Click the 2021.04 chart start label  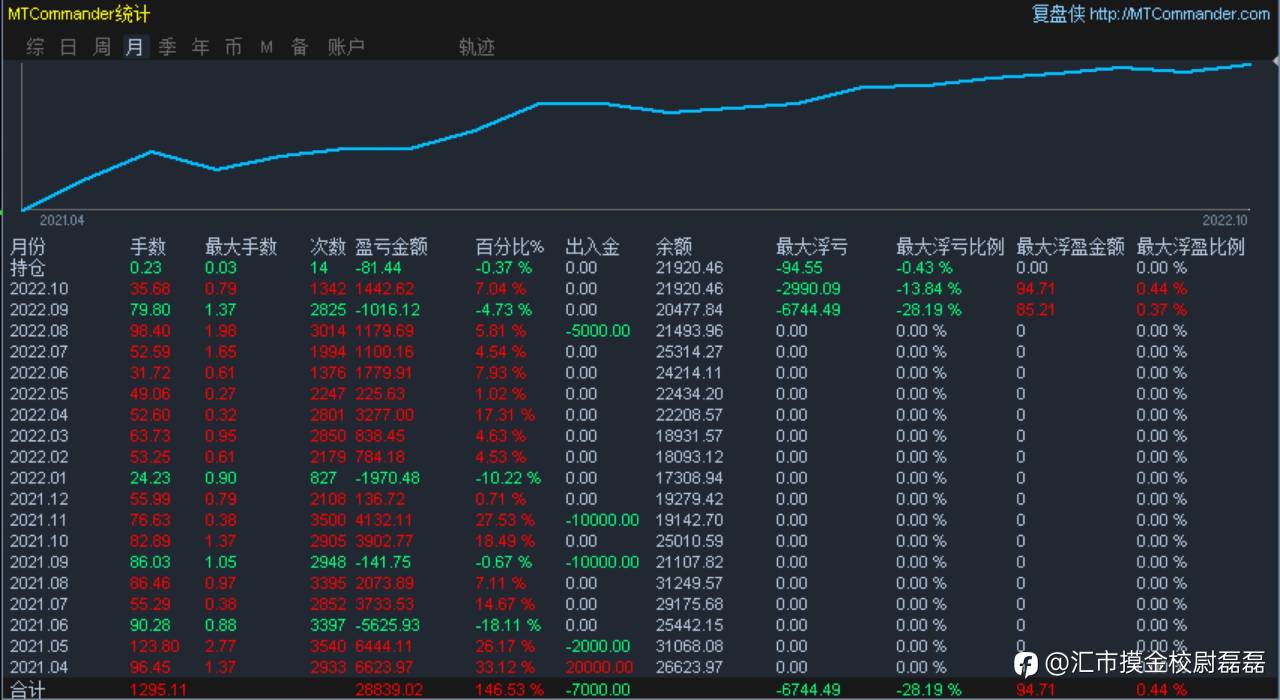coord(62,220)
